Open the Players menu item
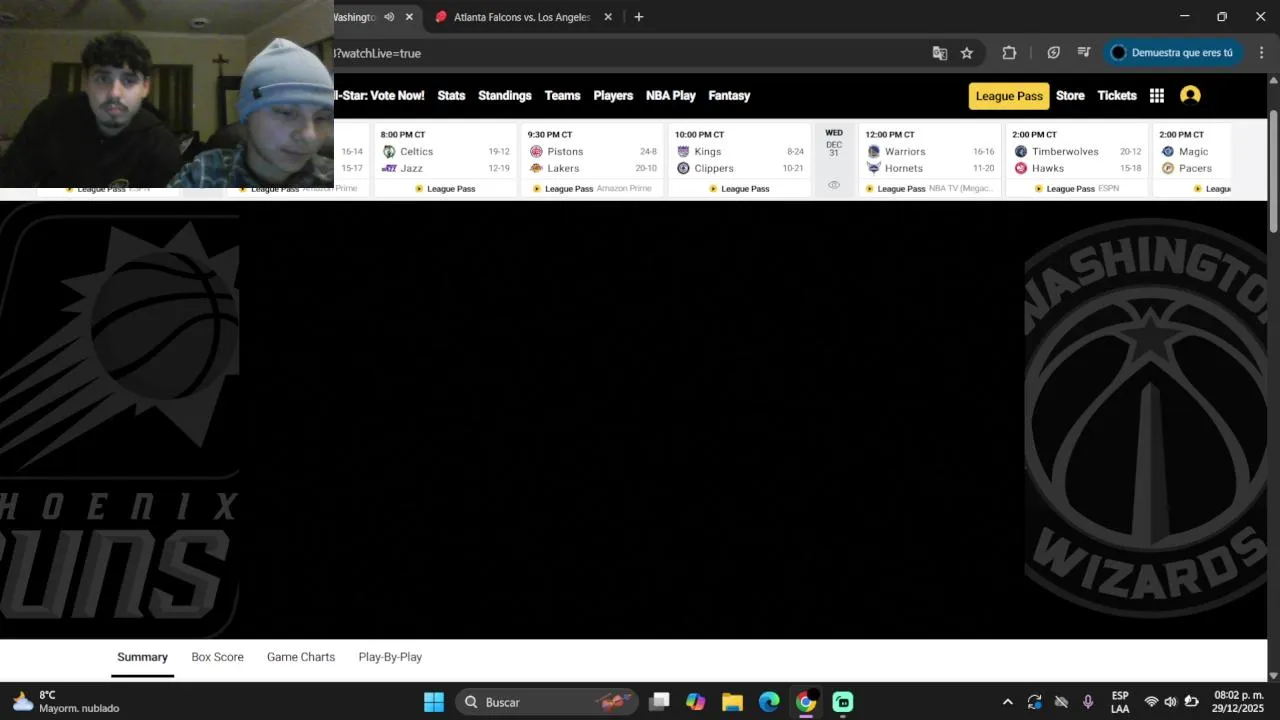 coord(613,96)
